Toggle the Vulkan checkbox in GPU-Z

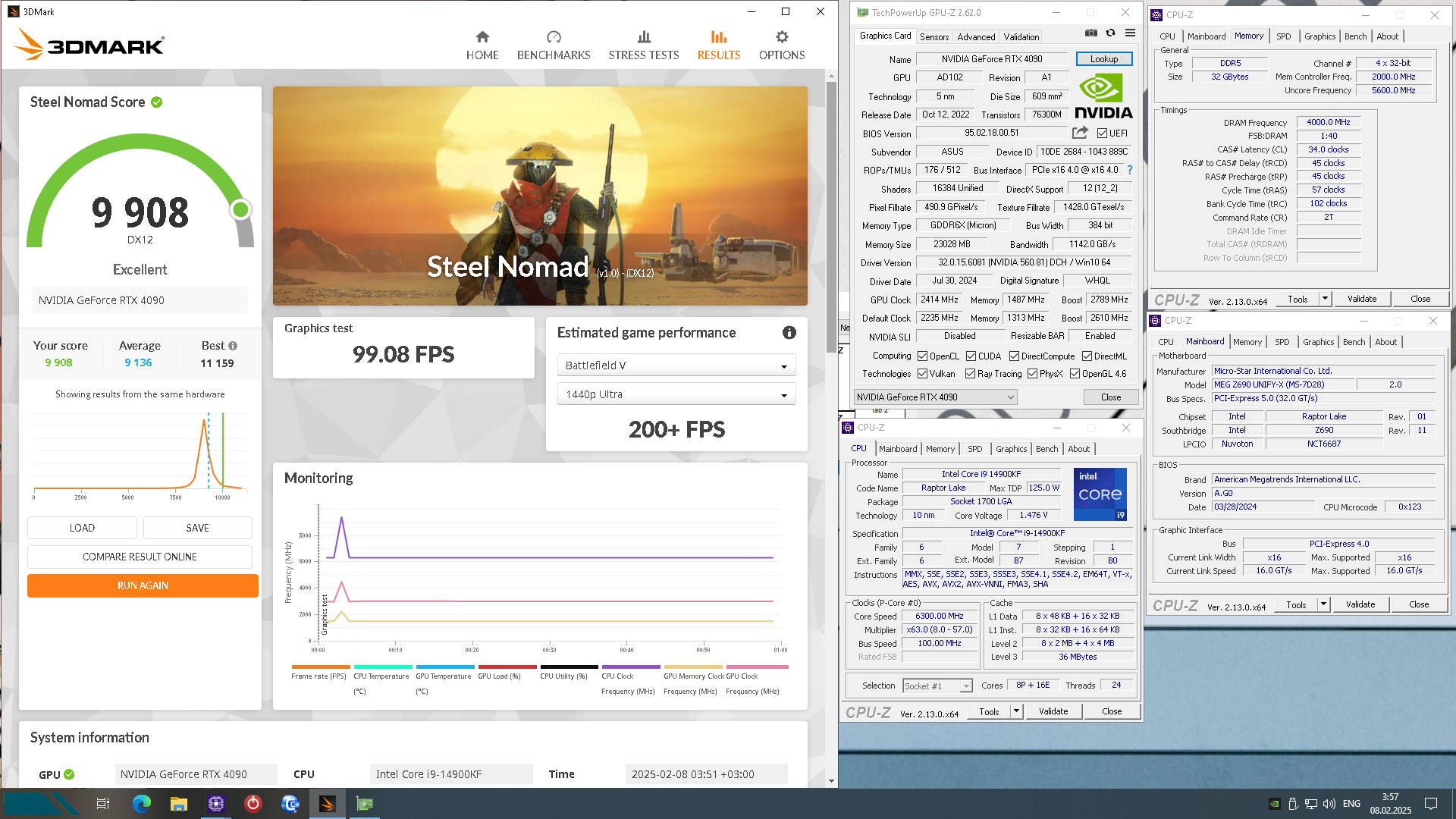pos(922,374)
